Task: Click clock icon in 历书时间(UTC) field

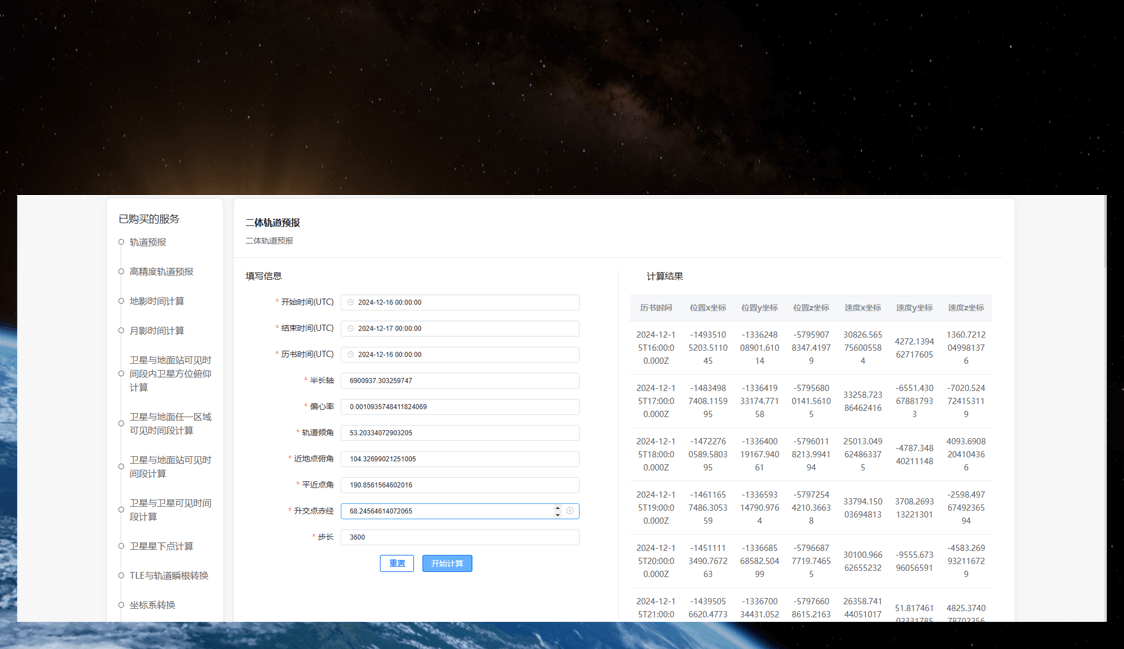Action: [x=350, y=354]
